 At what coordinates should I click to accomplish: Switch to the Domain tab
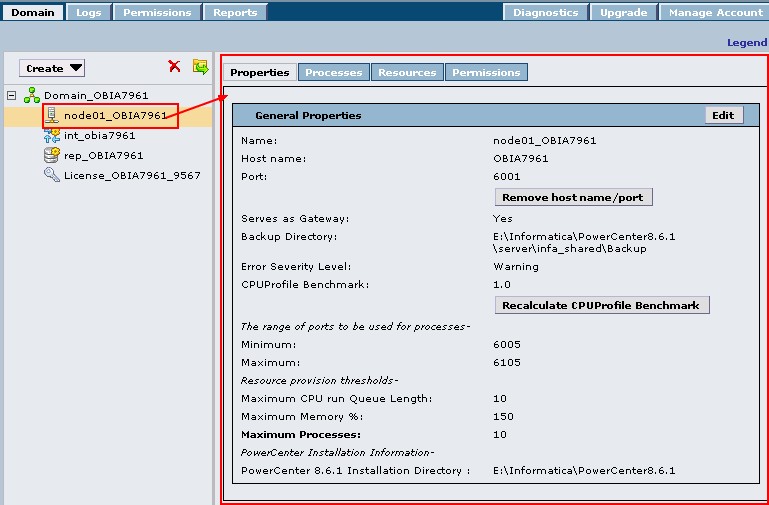33,12
